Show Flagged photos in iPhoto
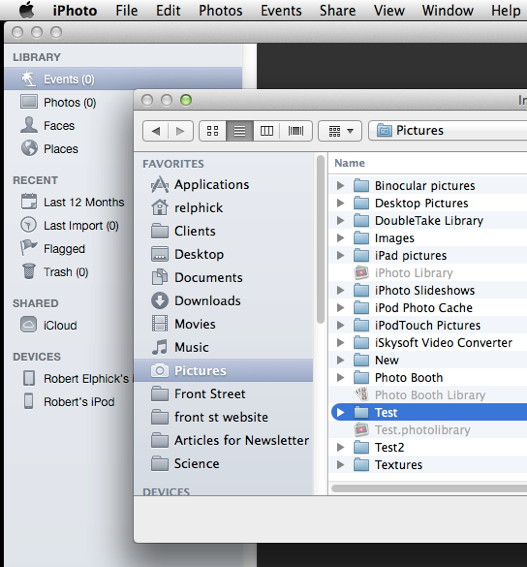Screen dimensions: 527x567 click(x=53, y=248)
